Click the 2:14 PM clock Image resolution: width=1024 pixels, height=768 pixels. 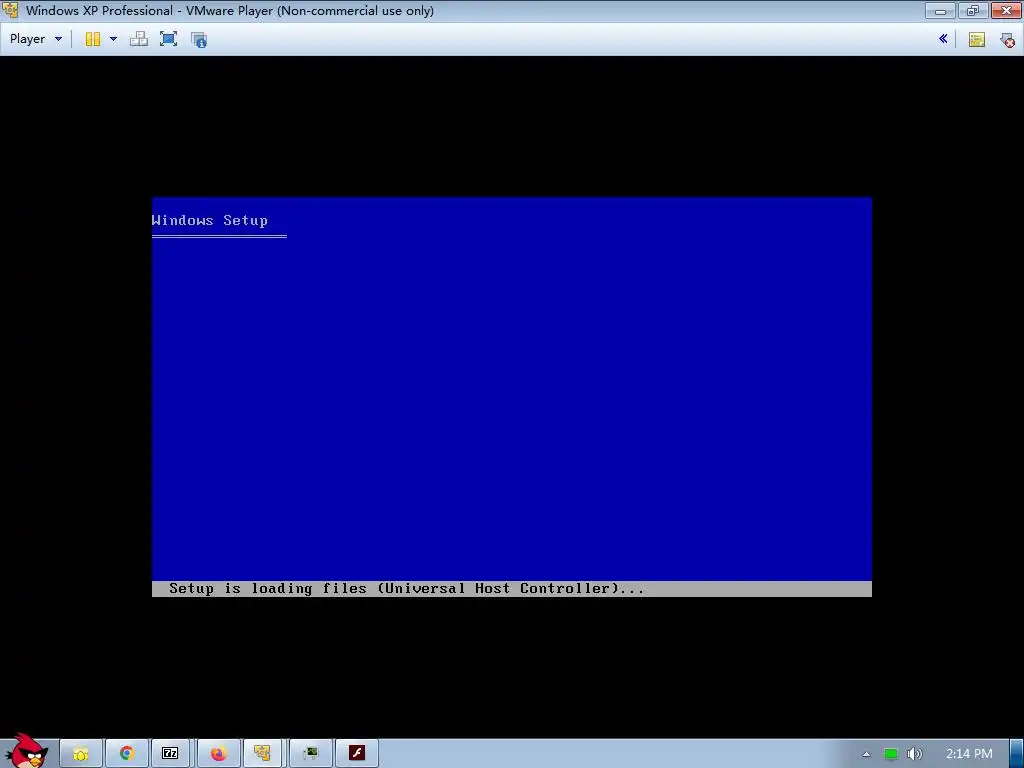(969, 754)
